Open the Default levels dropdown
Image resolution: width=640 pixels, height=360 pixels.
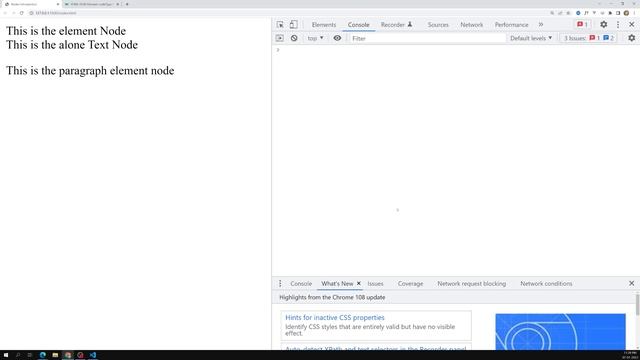[x=531, y=38]
